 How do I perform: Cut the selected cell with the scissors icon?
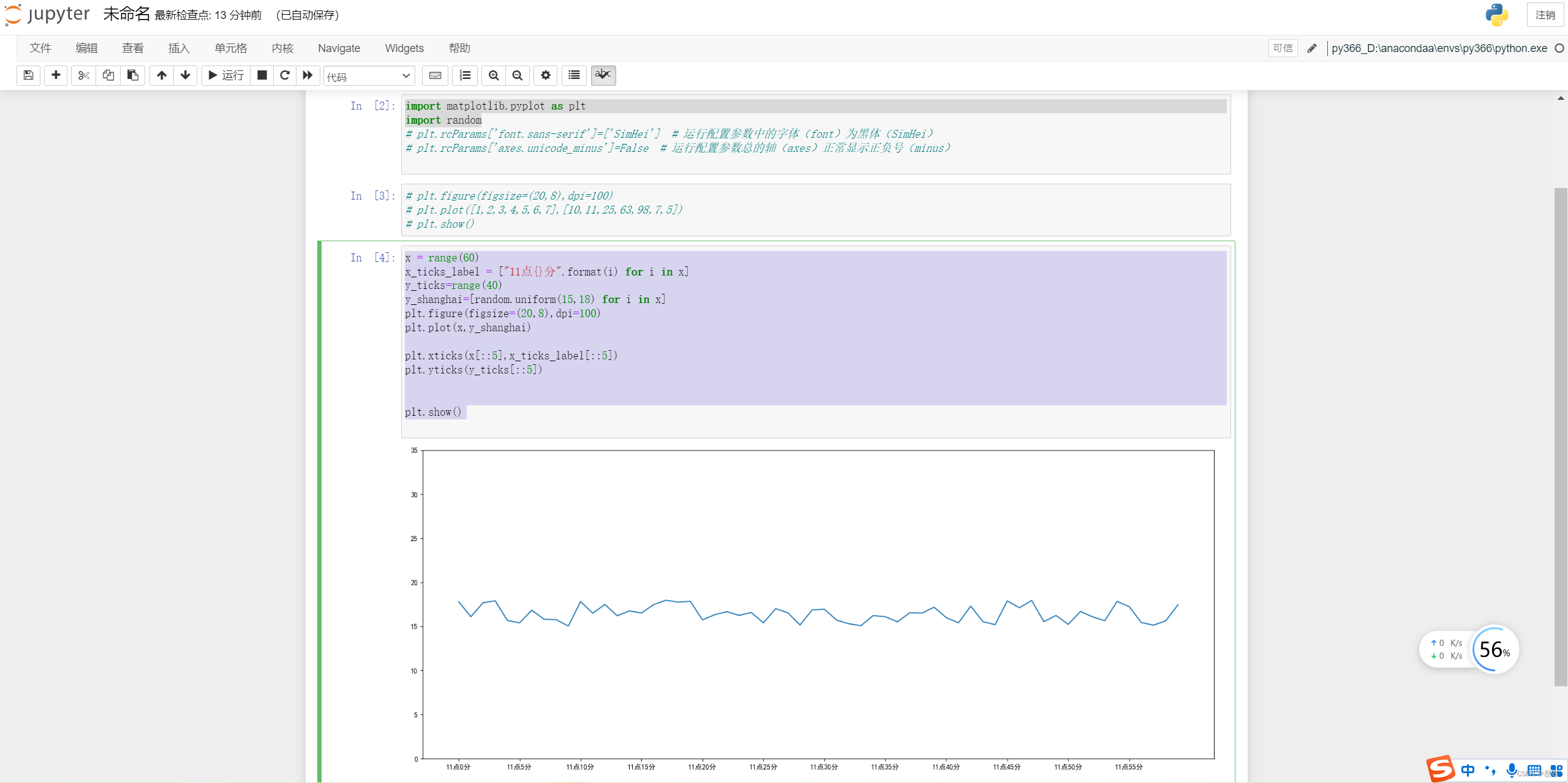84,75
